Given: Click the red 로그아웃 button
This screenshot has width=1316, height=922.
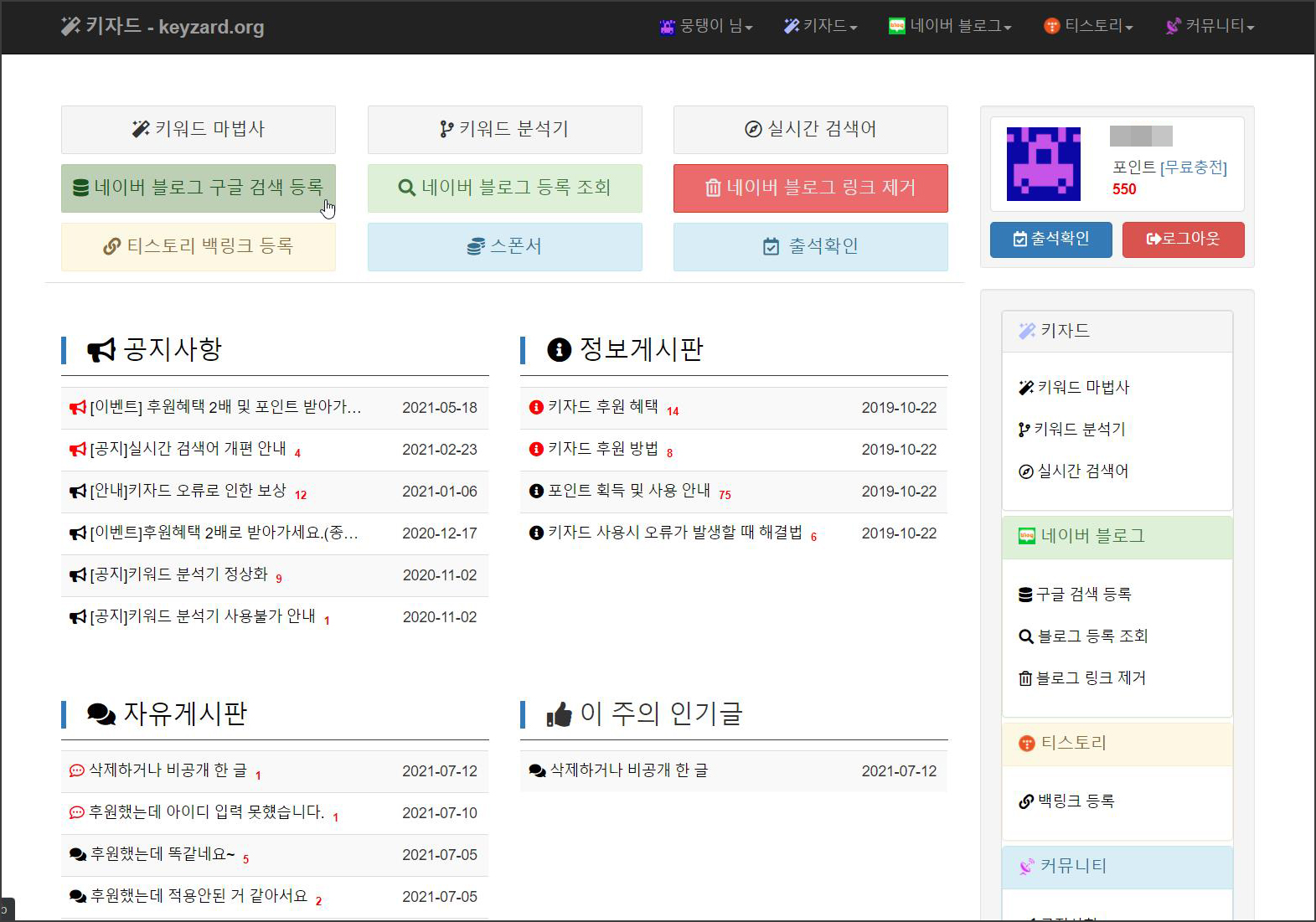Looking at the screenshot, I should coord(1184,240).
